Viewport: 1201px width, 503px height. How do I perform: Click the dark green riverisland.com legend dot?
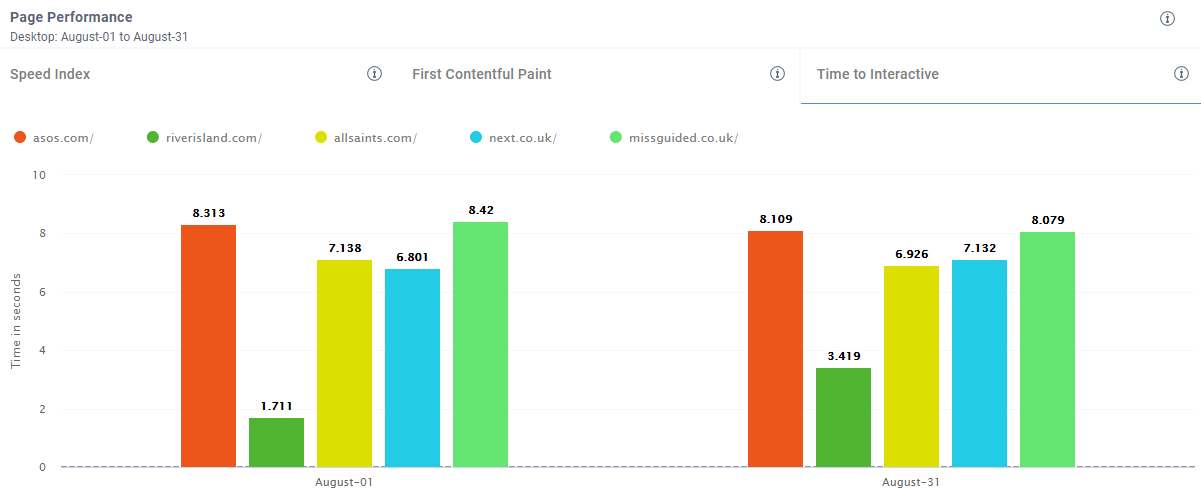(152, 138)
